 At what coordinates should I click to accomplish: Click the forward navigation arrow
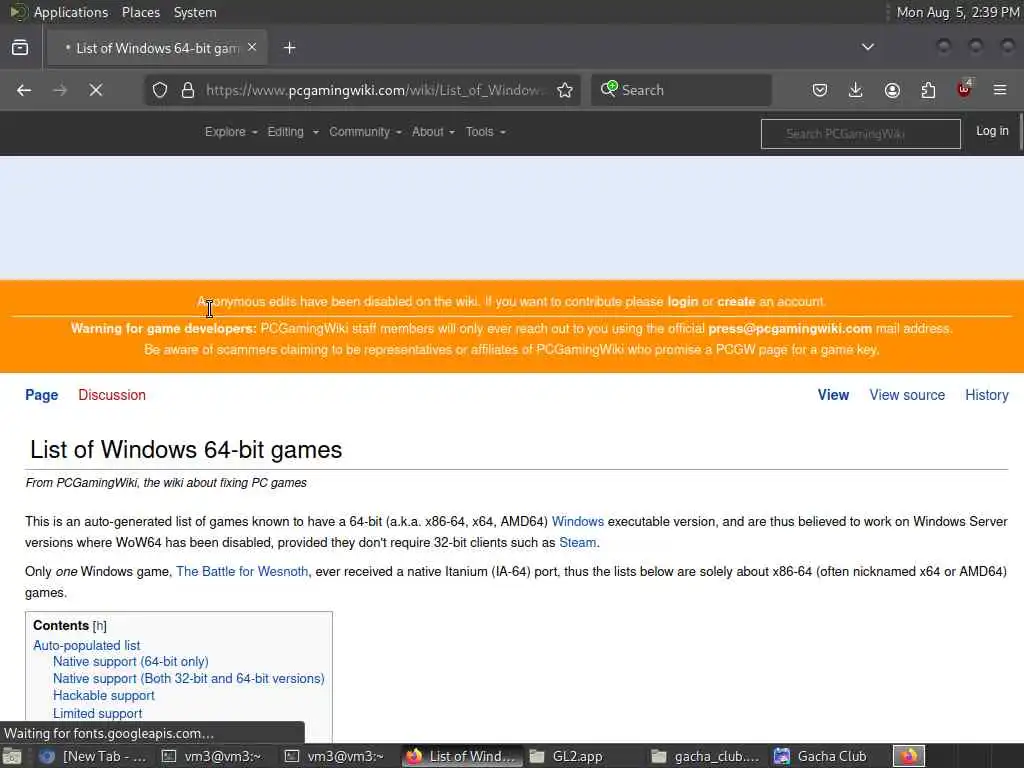click(x=60, y=90)
